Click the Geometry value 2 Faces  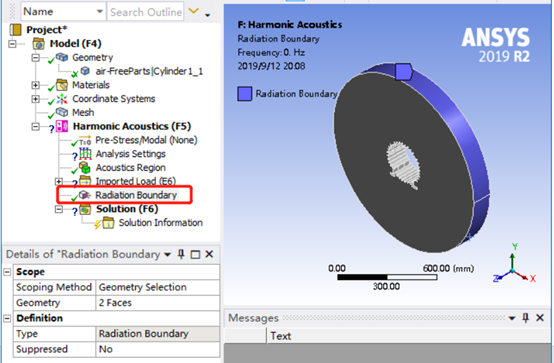(158, 303)
